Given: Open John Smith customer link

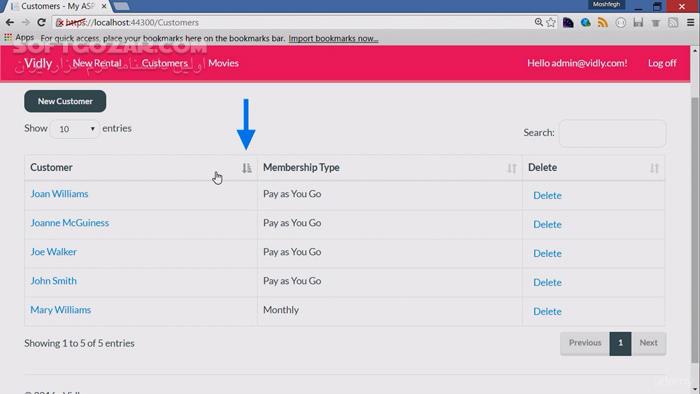Looking at the screenshot, I should [x=54, y=281].
